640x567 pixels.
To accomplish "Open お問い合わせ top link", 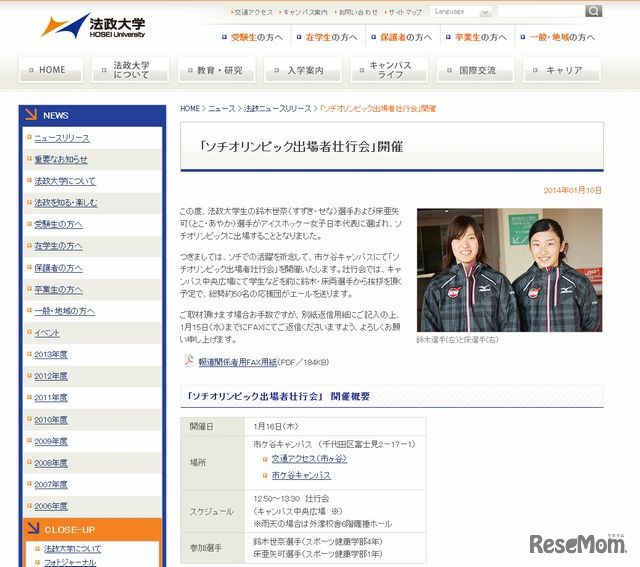I will 356,12.
